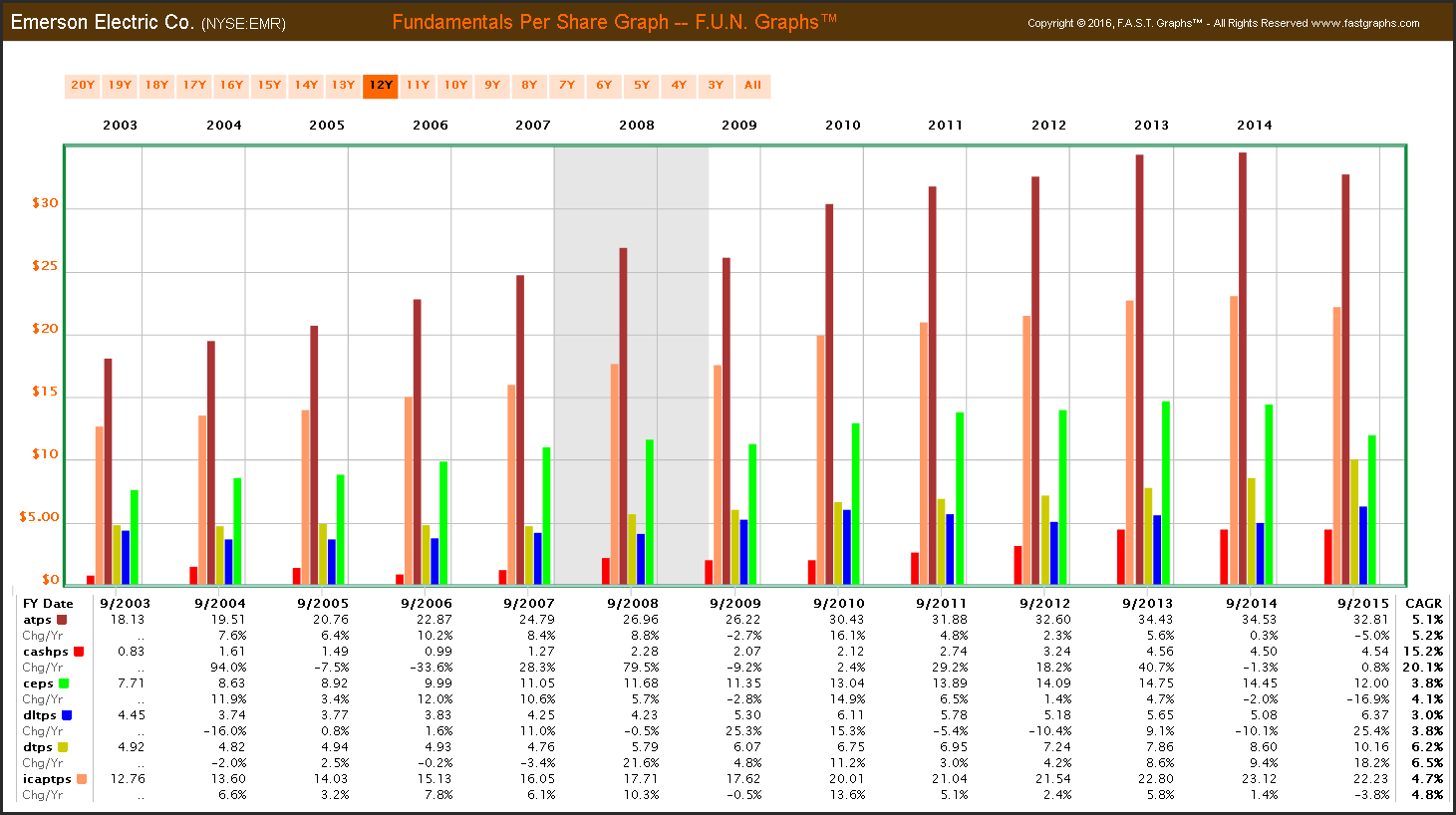Select the 15Y time range button
The image size is (1456, 815).
tap(269, 86)
